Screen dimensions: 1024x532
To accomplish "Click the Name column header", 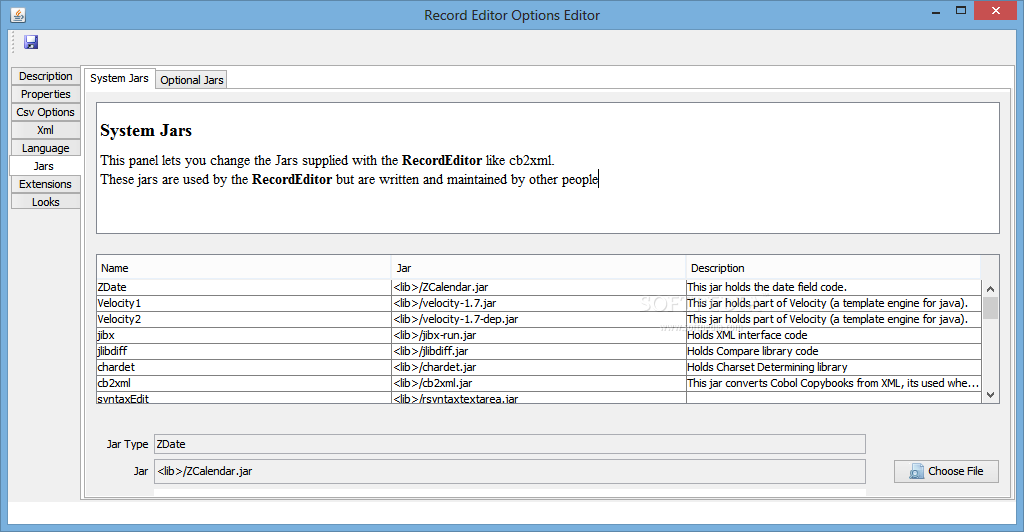I will click(244, 268).
